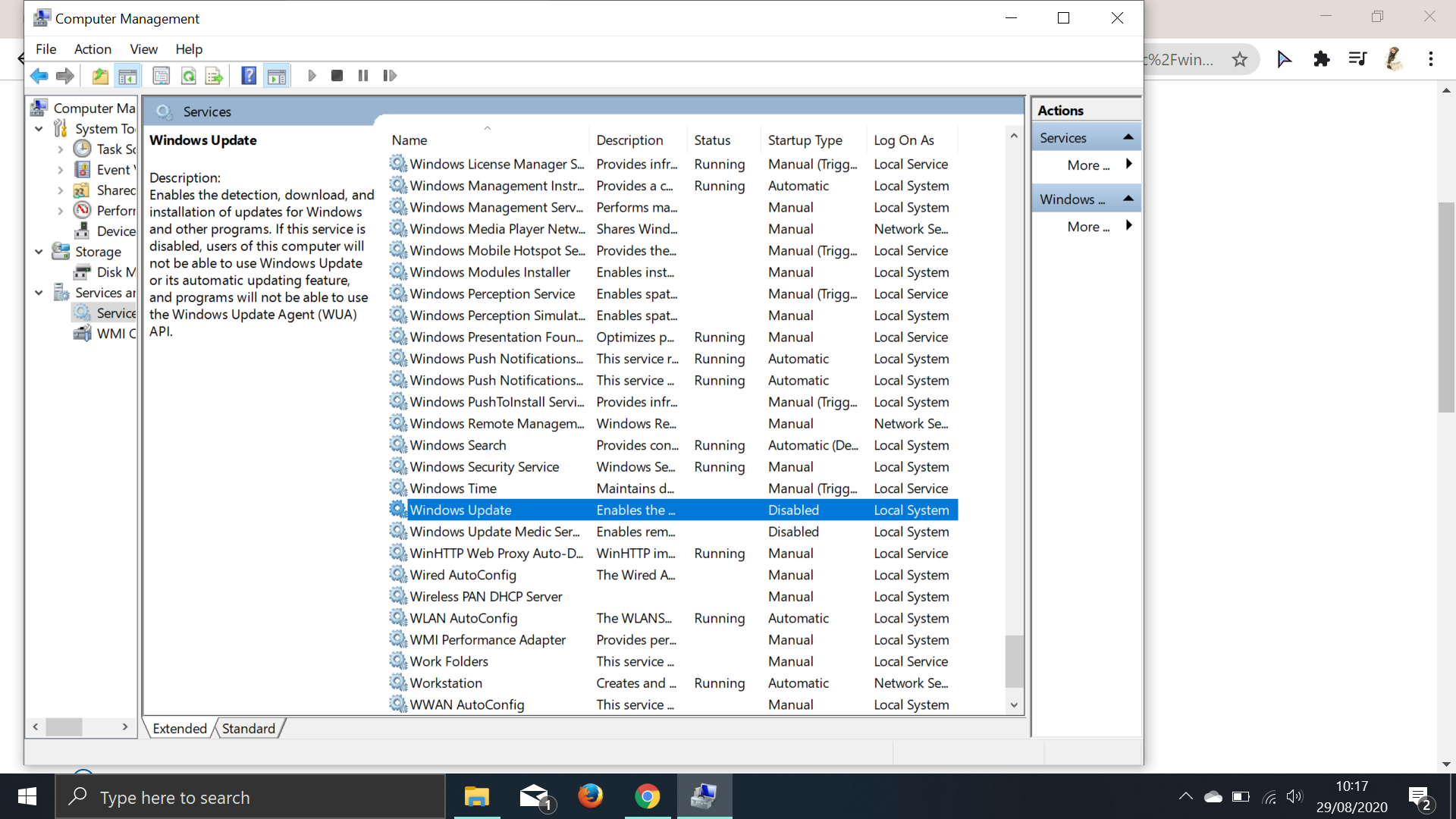This screenshot has height=819, width=1456.
Task: Expand the Shared Folders tree node
Action: tap(61, 190)
